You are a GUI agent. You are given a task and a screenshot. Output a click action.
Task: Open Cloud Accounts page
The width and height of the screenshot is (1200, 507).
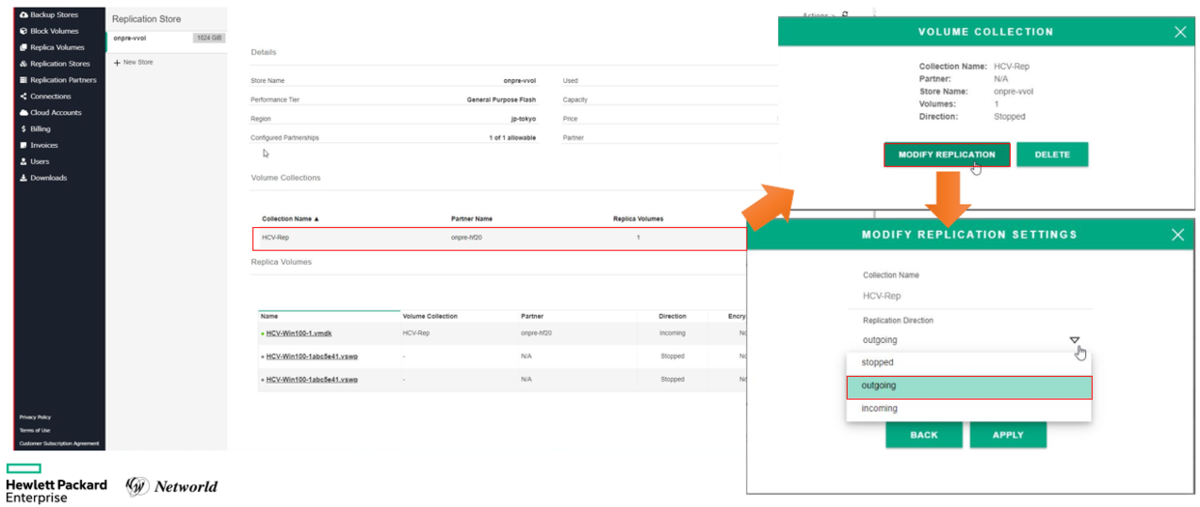pyautogui.click(x=56, y=113)
